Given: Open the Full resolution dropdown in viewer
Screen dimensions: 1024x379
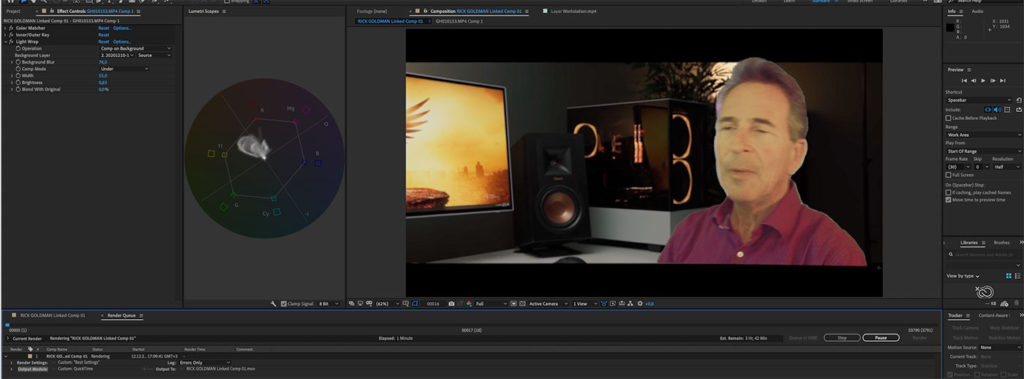Looking at the screenshot, I should tap(491, 304).
